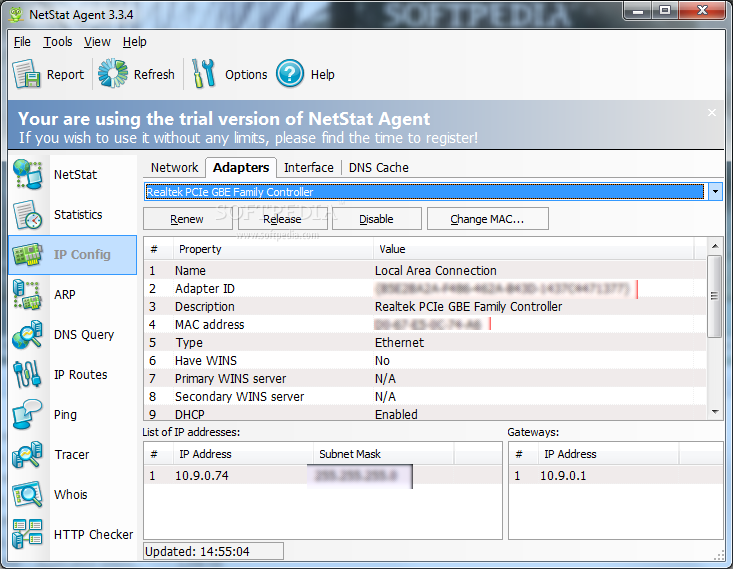Switch to the Adapters tab

pos(241,167)
